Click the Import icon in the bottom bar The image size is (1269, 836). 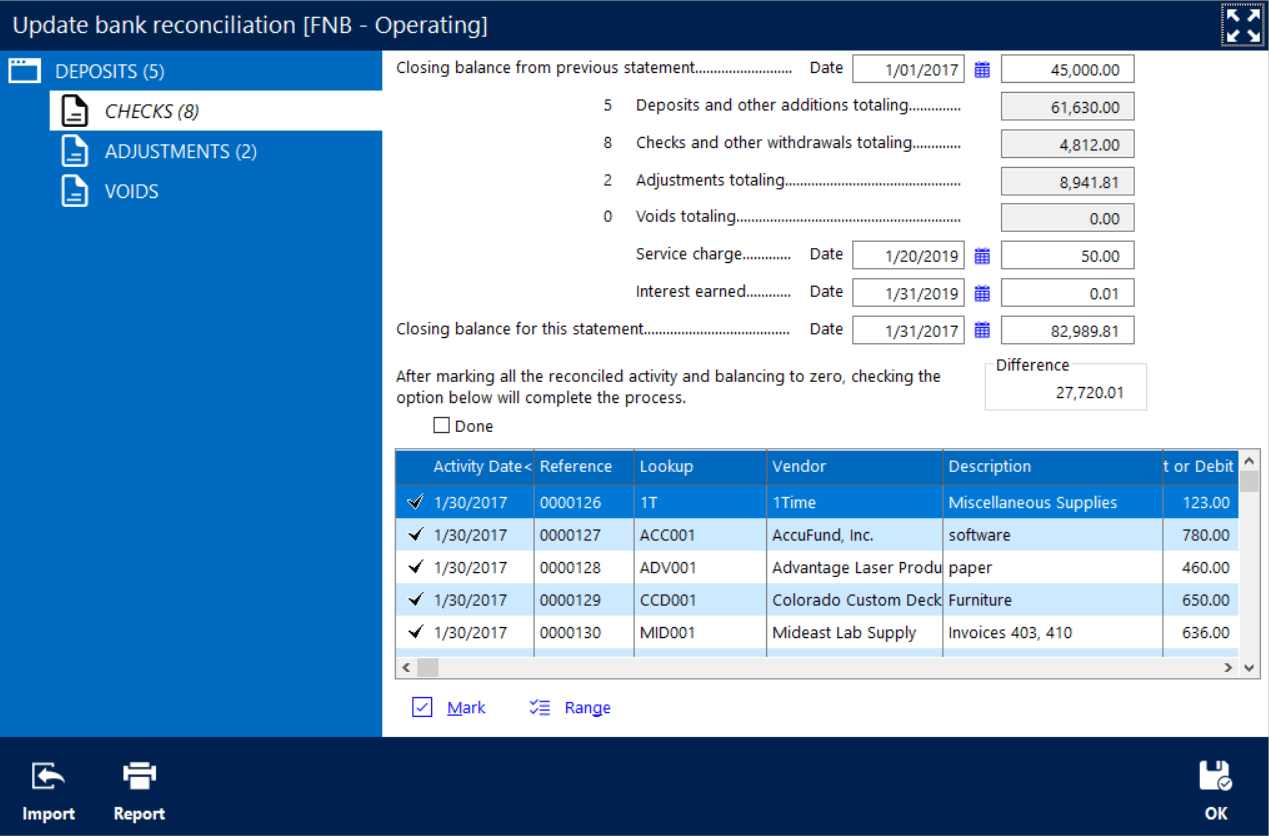[48, 775]
